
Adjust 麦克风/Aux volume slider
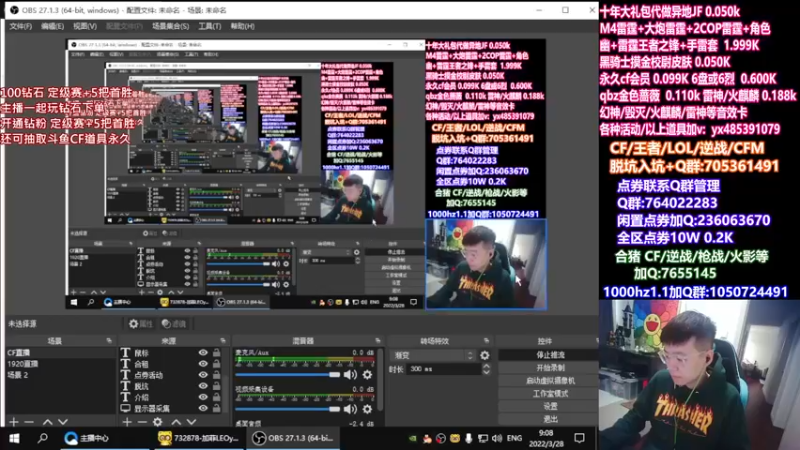click(x=287, y=374)
